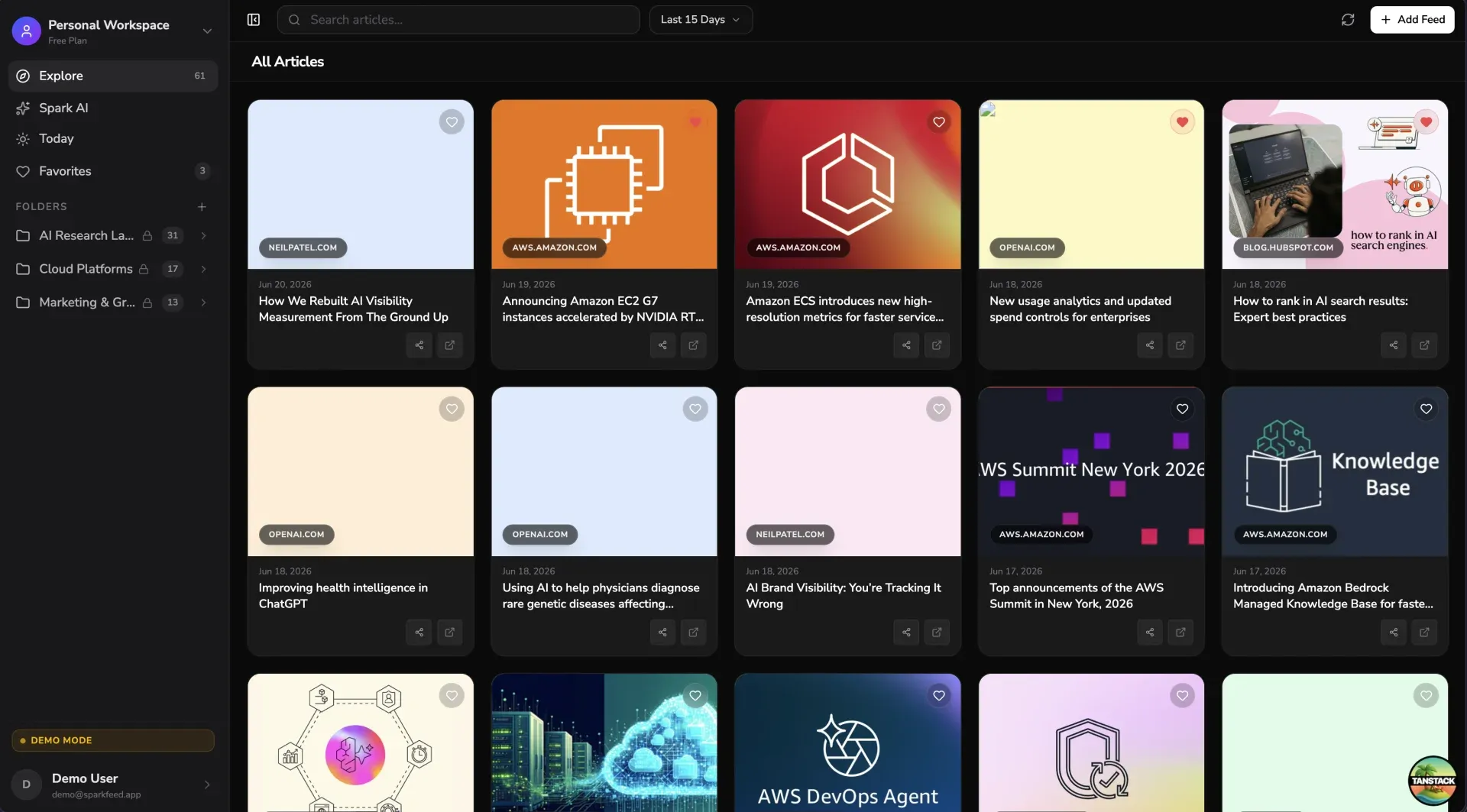Click the DEMO MODE badge
The image size is (1467, 812).
[x=113, y=741]
